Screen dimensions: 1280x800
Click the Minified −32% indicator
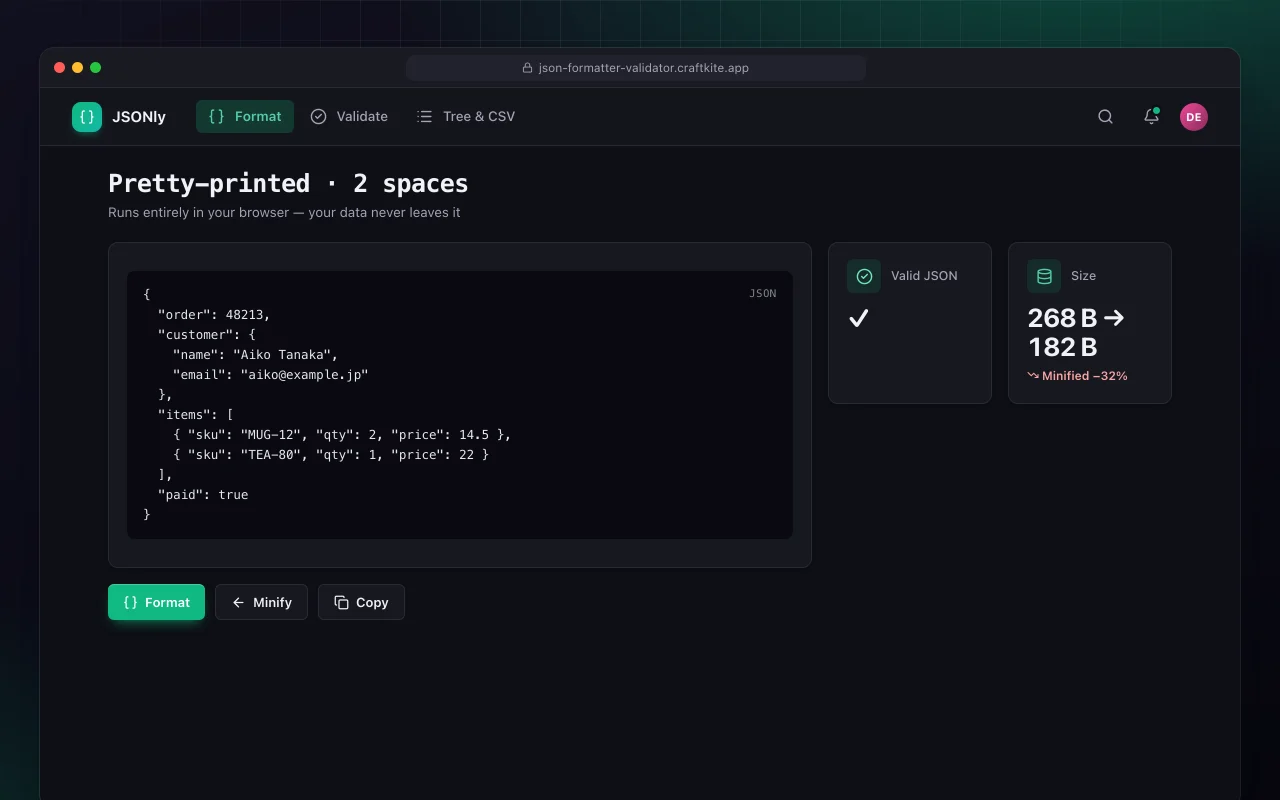pyautogui.click(x=1077, y=376)
